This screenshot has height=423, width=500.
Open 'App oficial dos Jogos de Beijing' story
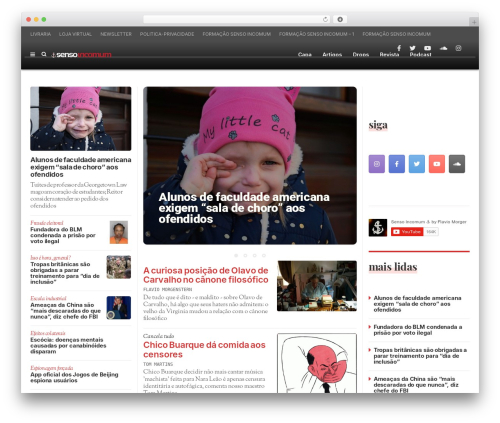point(74,377)
